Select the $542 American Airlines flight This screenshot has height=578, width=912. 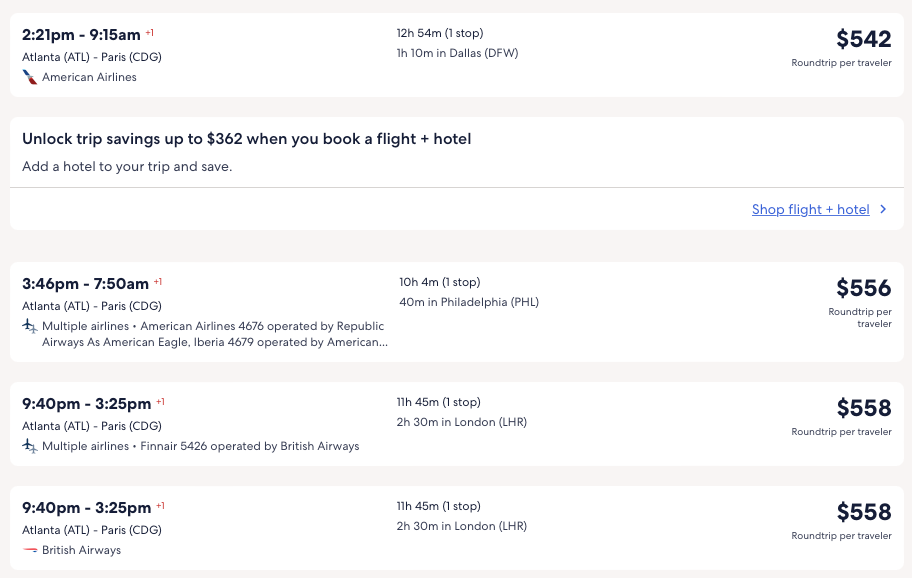click(863, 40)
